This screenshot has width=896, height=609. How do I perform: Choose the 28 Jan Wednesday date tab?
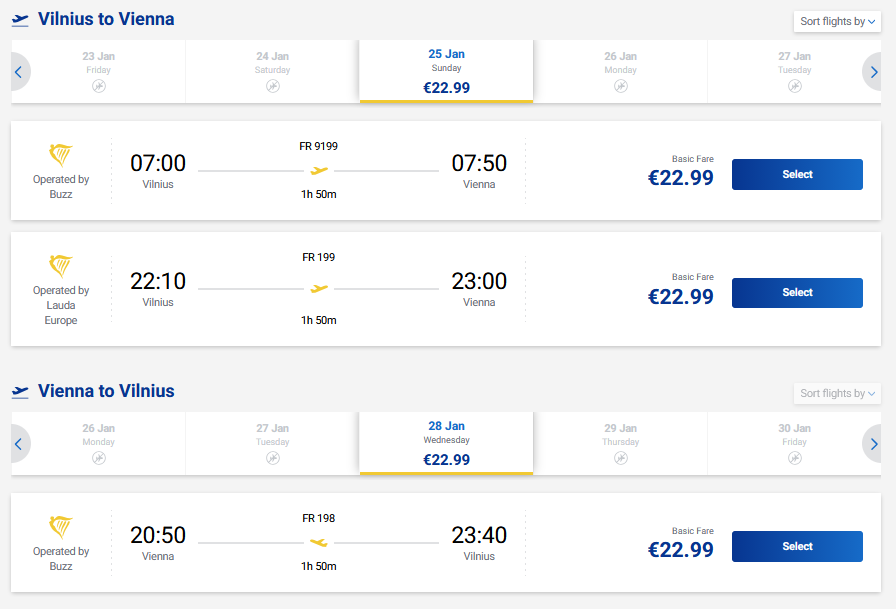(x=446, y=443)
